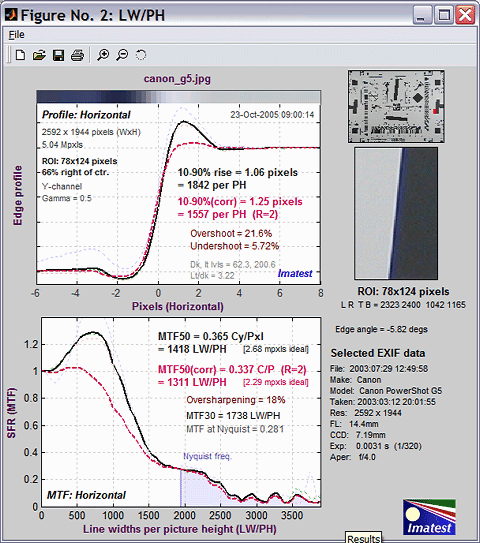Viewport: 480px width, 543px height.
Task: Click the canon_g5.jpg title text
Action: point(177,79)
